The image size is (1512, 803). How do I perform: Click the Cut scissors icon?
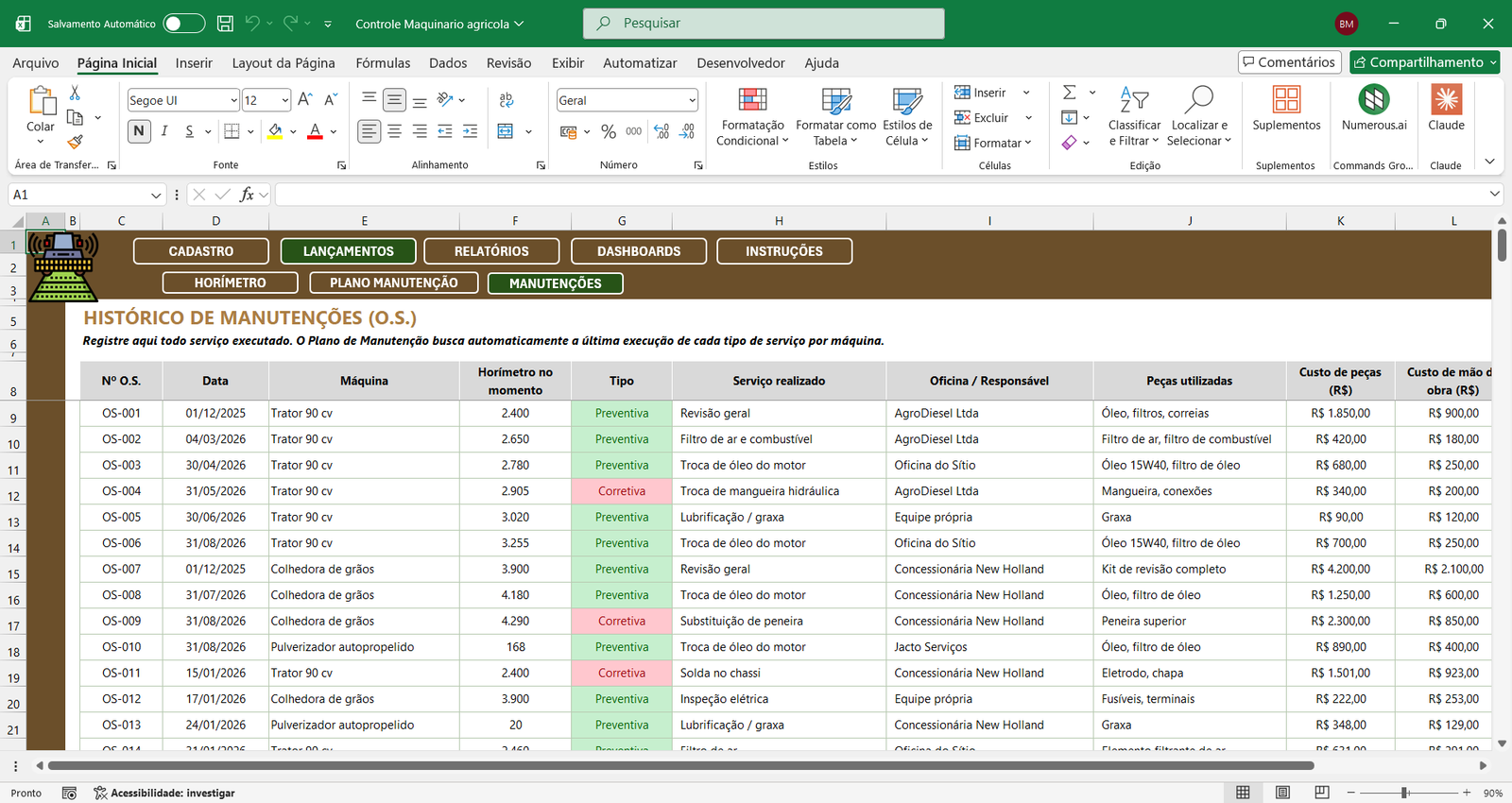[75, 93]
